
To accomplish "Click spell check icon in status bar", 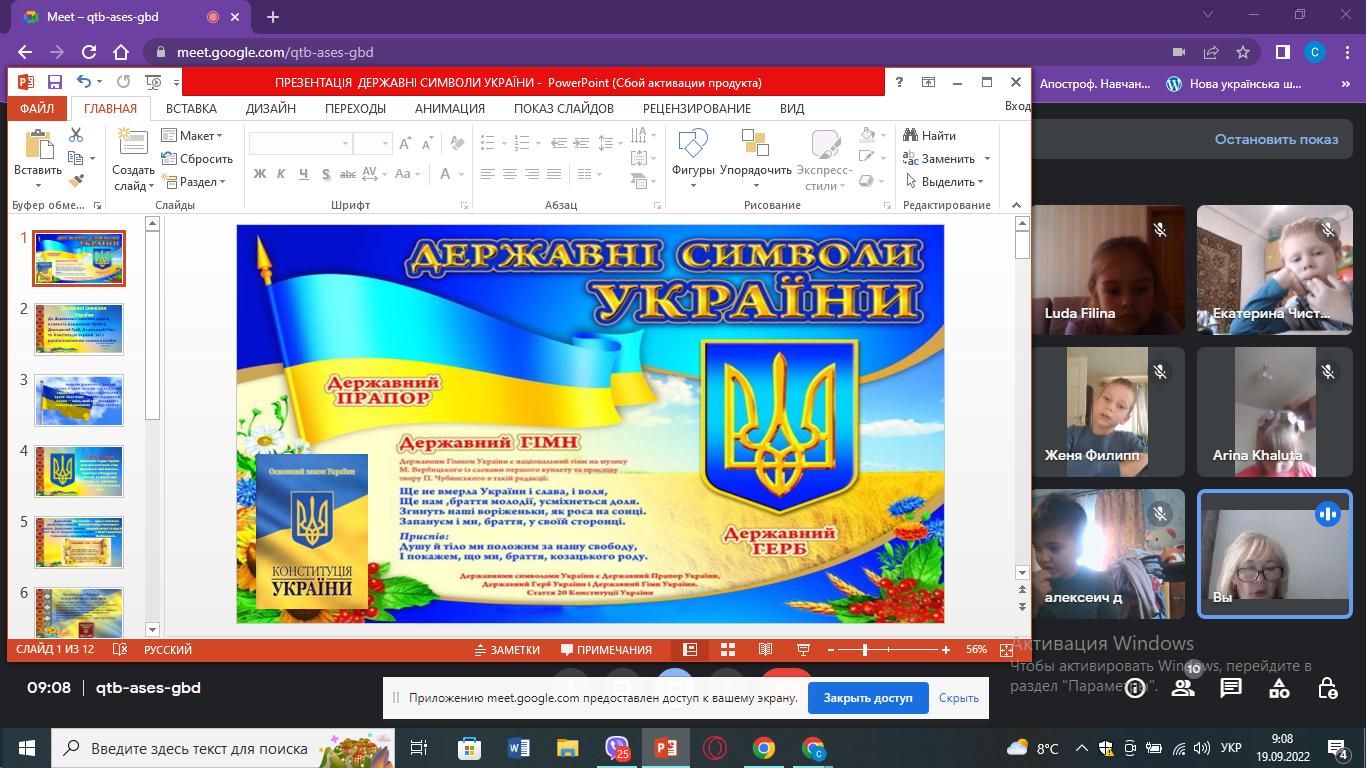I will pos(120,650).
